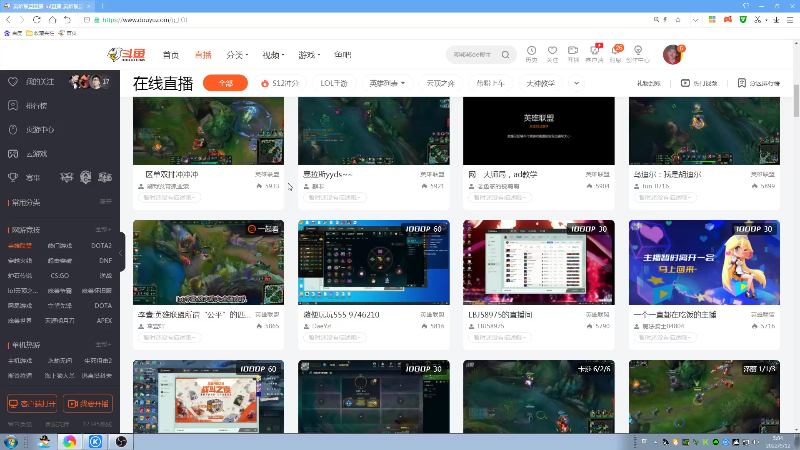
Task: Open the 英雄列表 hero list dropdown filter
Action: pyautogui.click(x=387, y=83)
